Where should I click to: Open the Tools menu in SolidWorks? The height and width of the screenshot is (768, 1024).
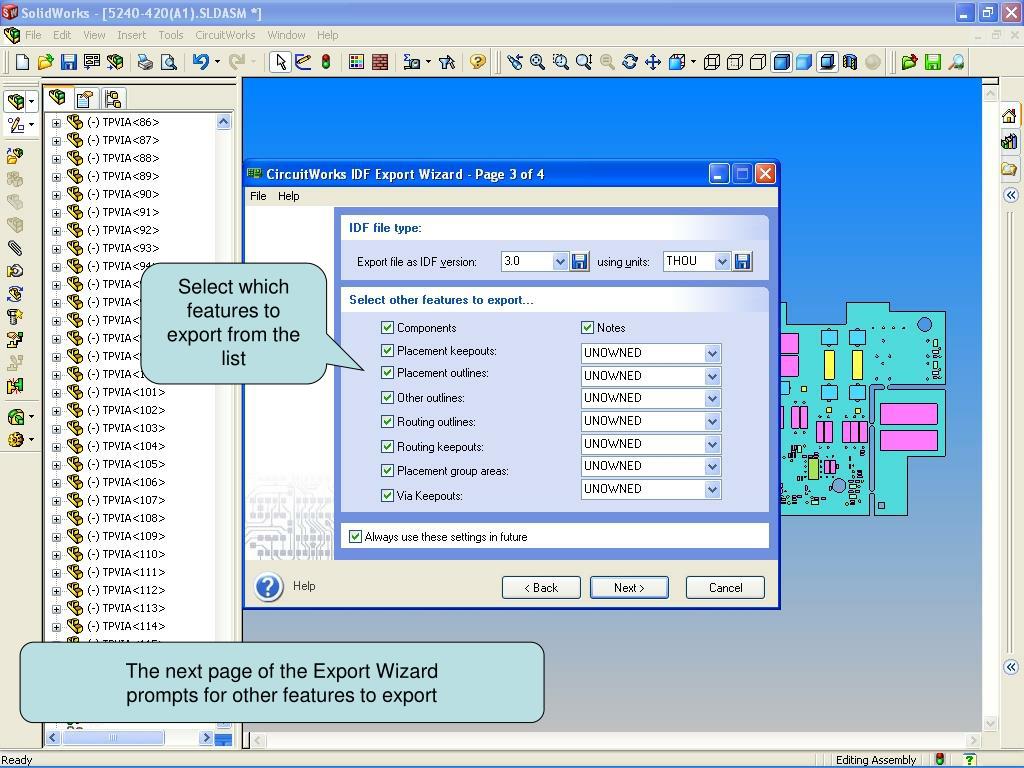pos(170,35)
